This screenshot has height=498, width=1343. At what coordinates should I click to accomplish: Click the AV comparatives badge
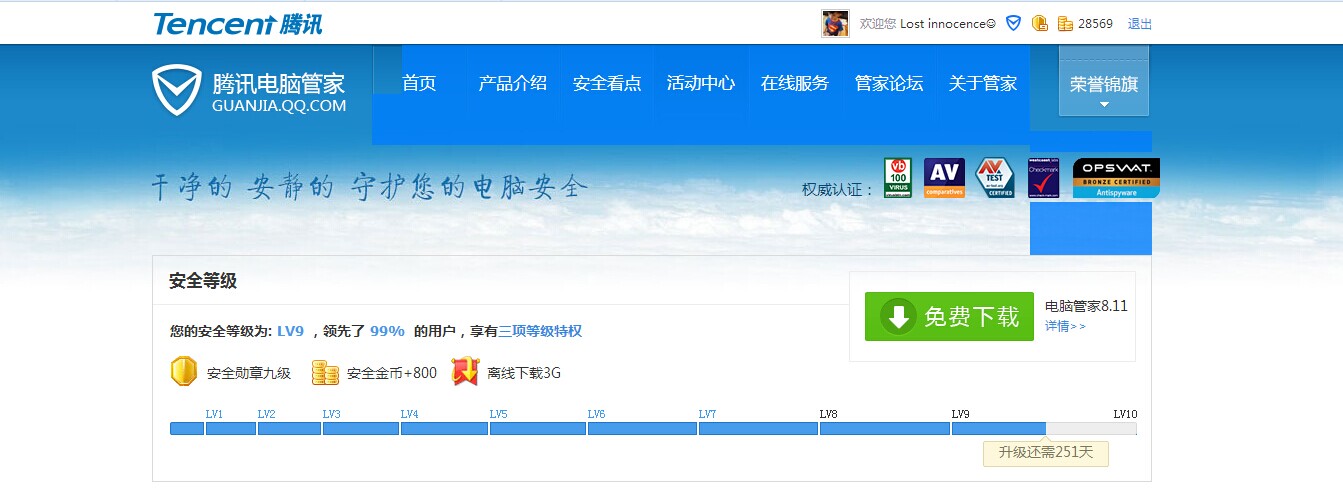tap(944, 178)
